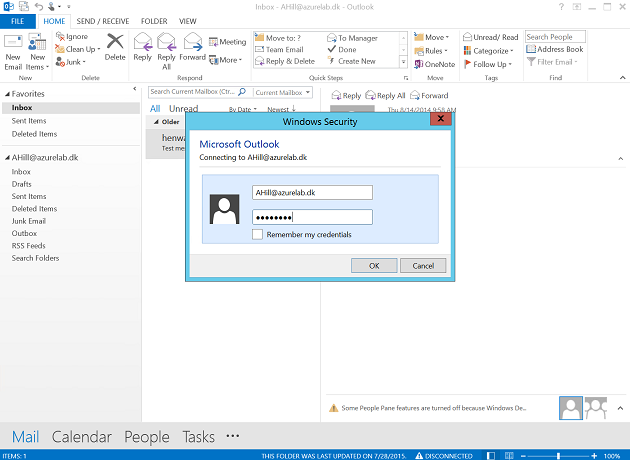The image size is (630, 460).
Task: Close the Windows Security dialog
Action: pos(441,119)
